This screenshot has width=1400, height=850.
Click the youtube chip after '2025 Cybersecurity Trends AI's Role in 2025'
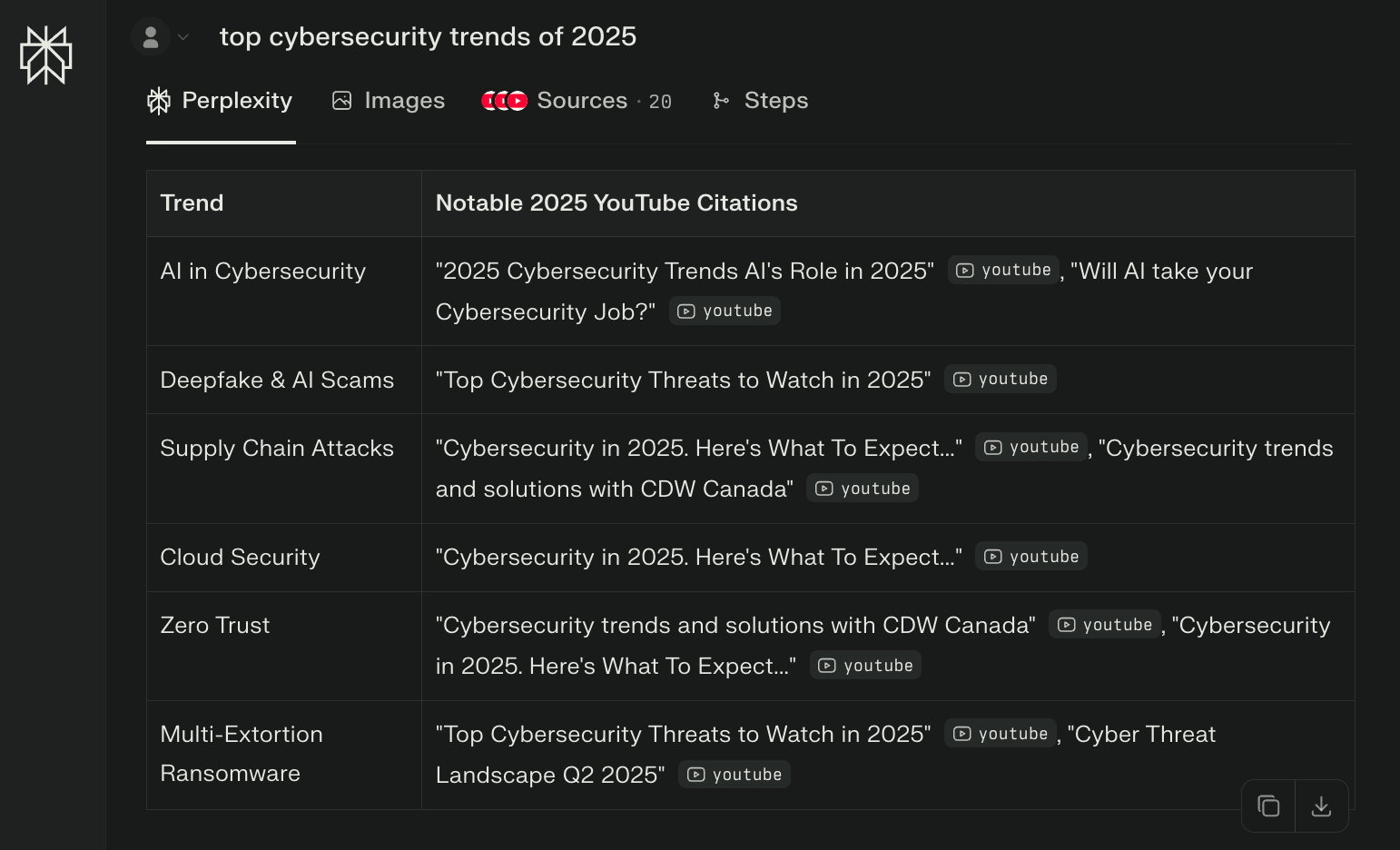click(1002, 270)
